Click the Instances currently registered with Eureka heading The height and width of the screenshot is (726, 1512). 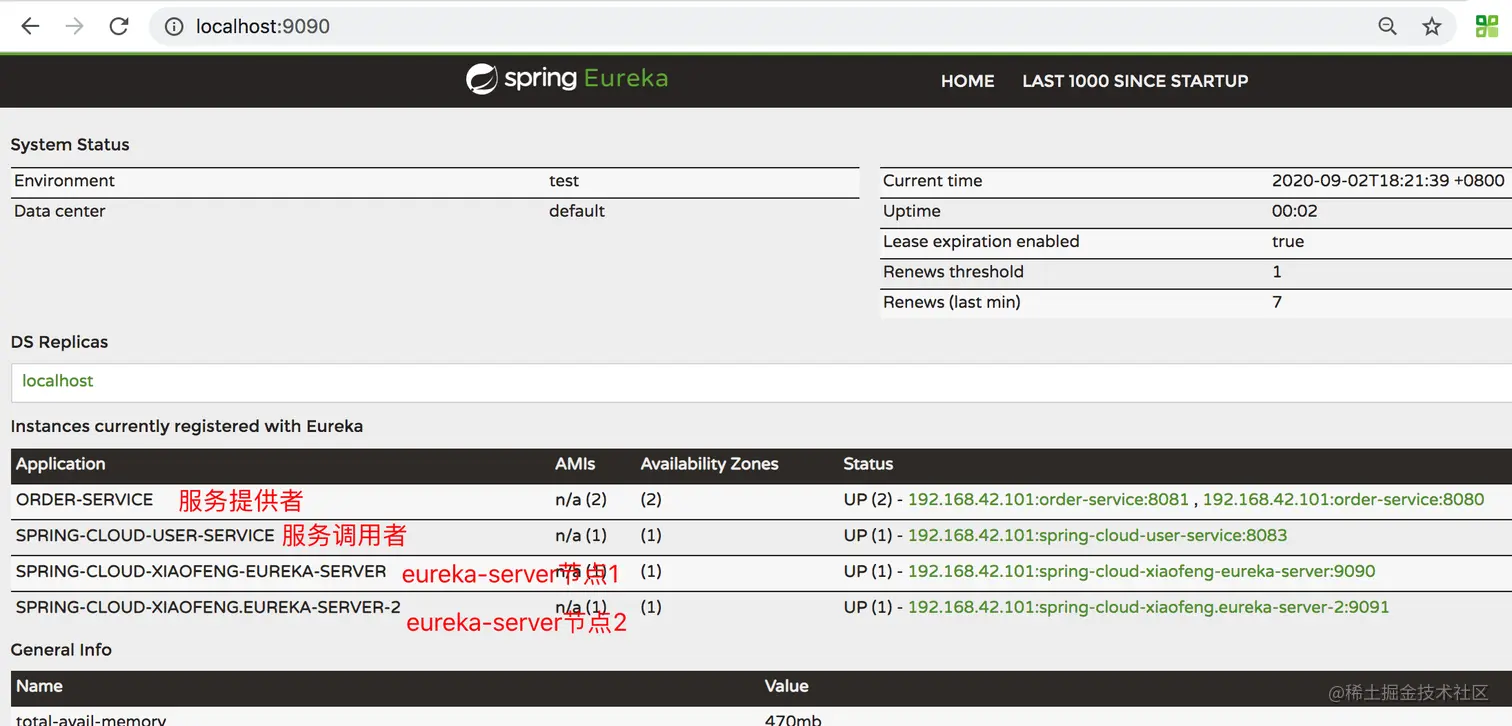coord(187,426)
